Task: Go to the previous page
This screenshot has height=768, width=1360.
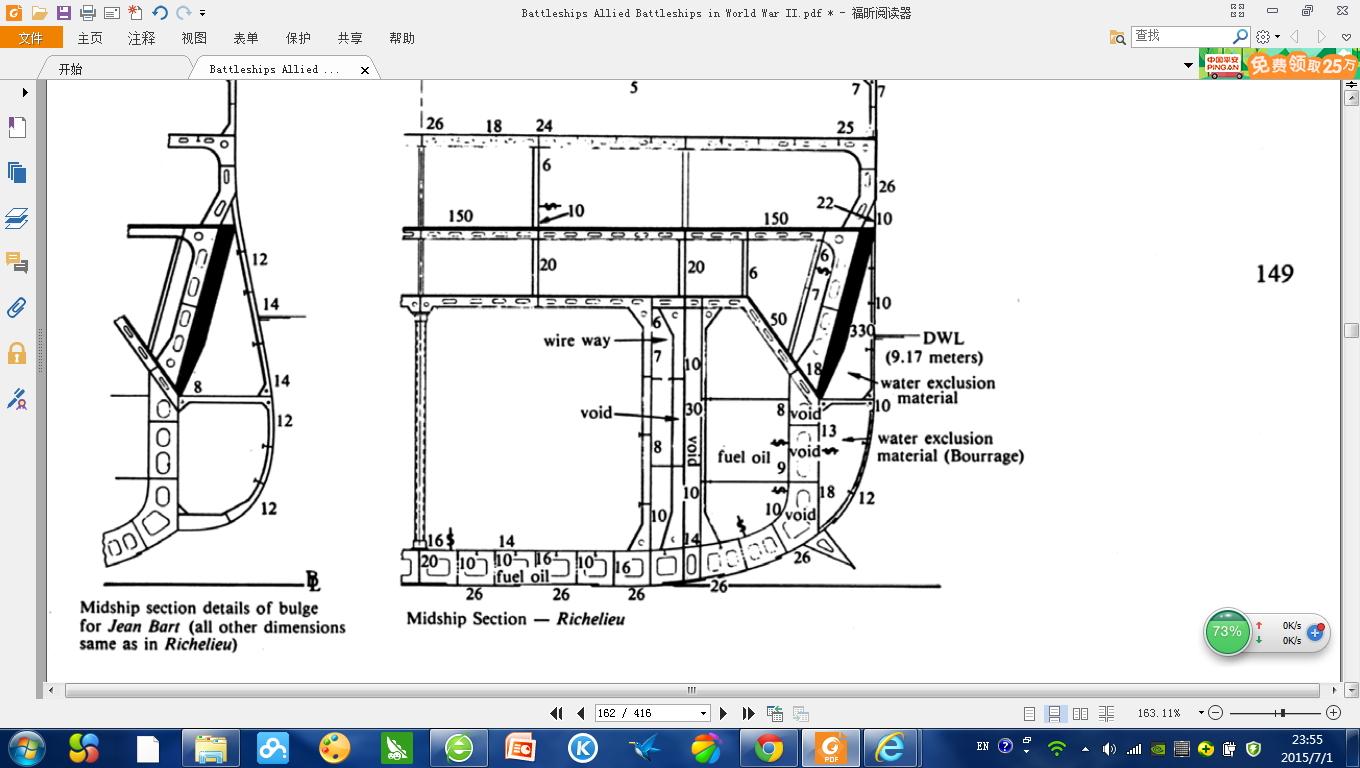Action: (581, 713)
